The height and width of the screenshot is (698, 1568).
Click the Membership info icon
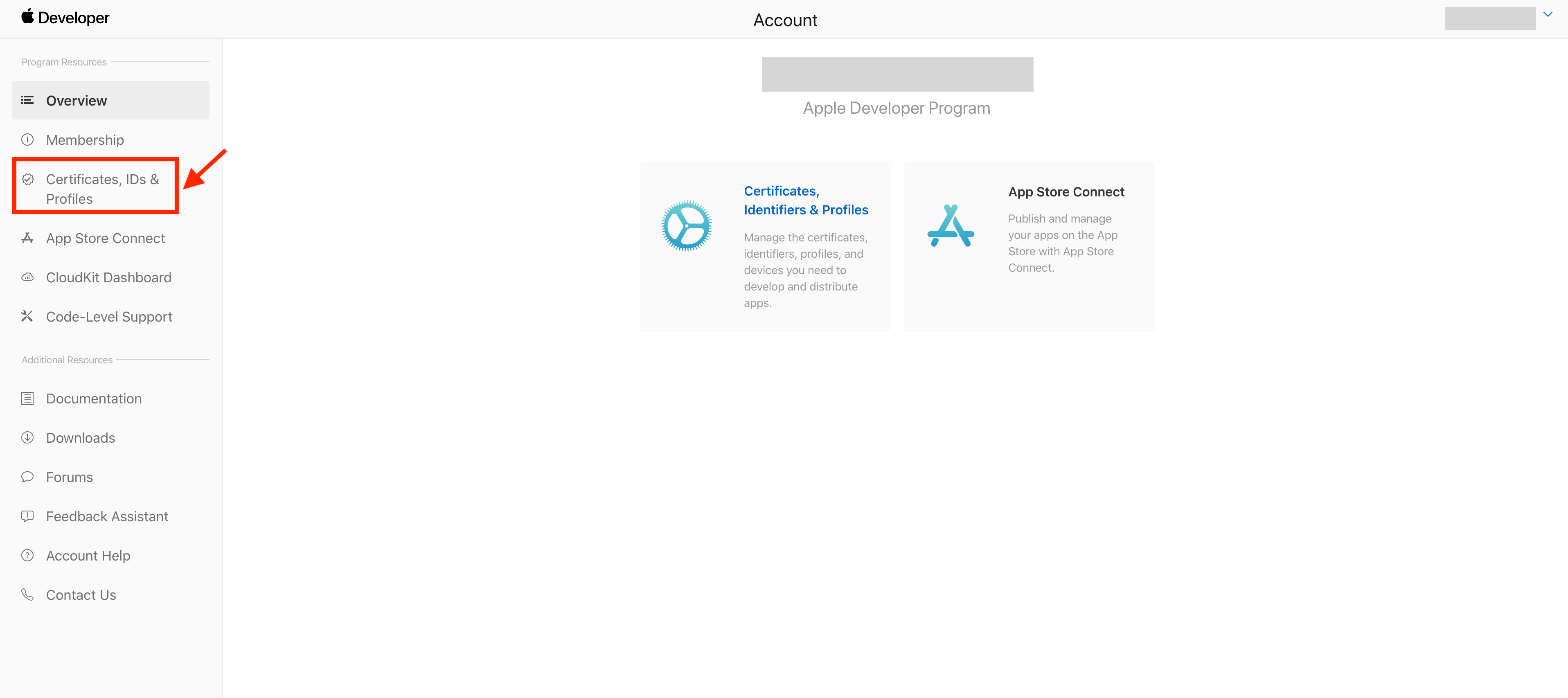click(27, 140)
